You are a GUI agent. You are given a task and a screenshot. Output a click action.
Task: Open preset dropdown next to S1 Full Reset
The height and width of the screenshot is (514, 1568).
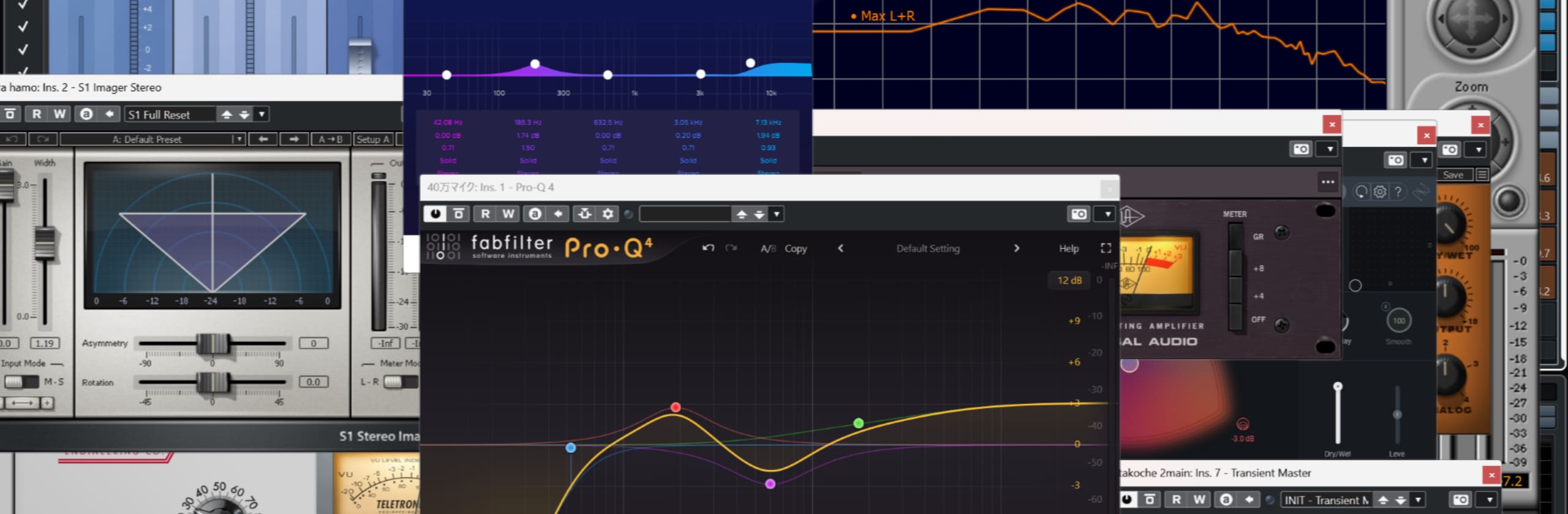tap(262, 114)
